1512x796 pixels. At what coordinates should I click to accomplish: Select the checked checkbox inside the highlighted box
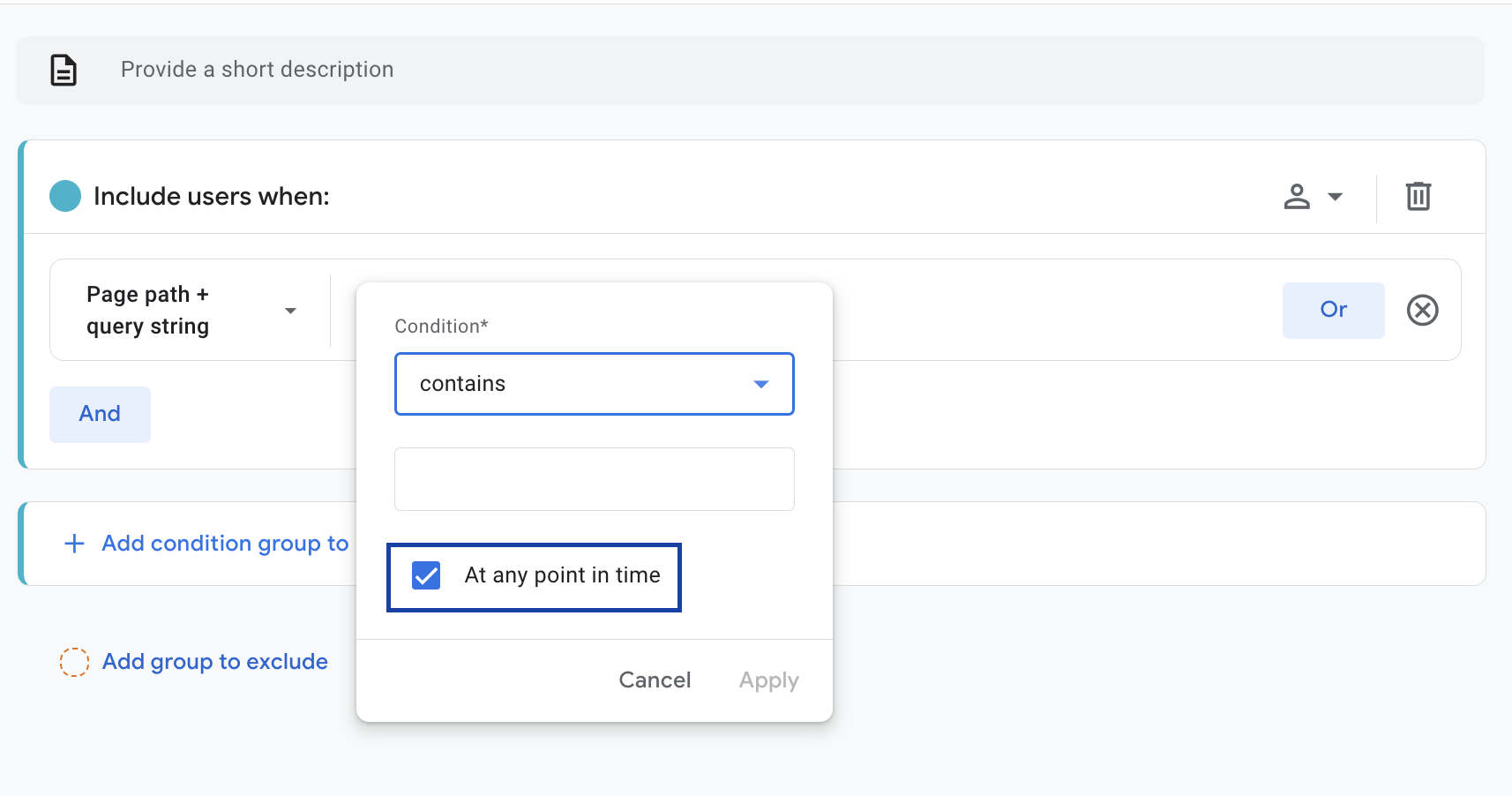point(425,575)
